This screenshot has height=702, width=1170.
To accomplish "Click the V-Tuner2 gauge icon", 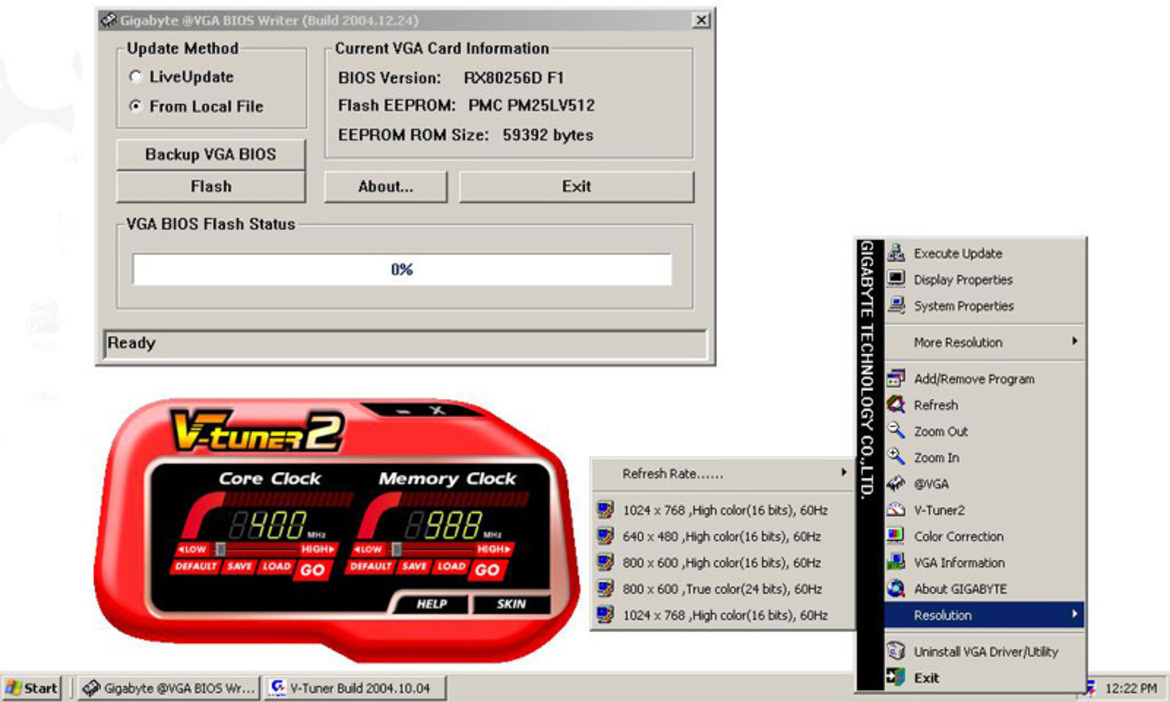I will (895, 510).
